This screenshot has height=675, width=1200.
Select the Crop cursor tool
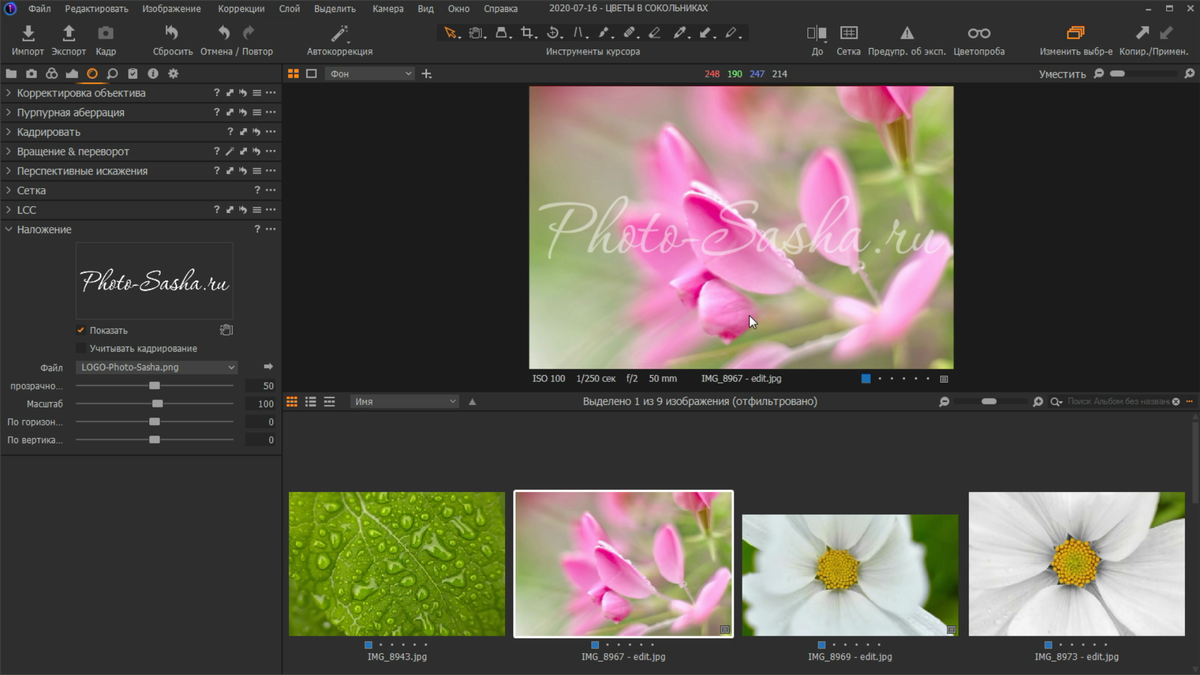527,33
